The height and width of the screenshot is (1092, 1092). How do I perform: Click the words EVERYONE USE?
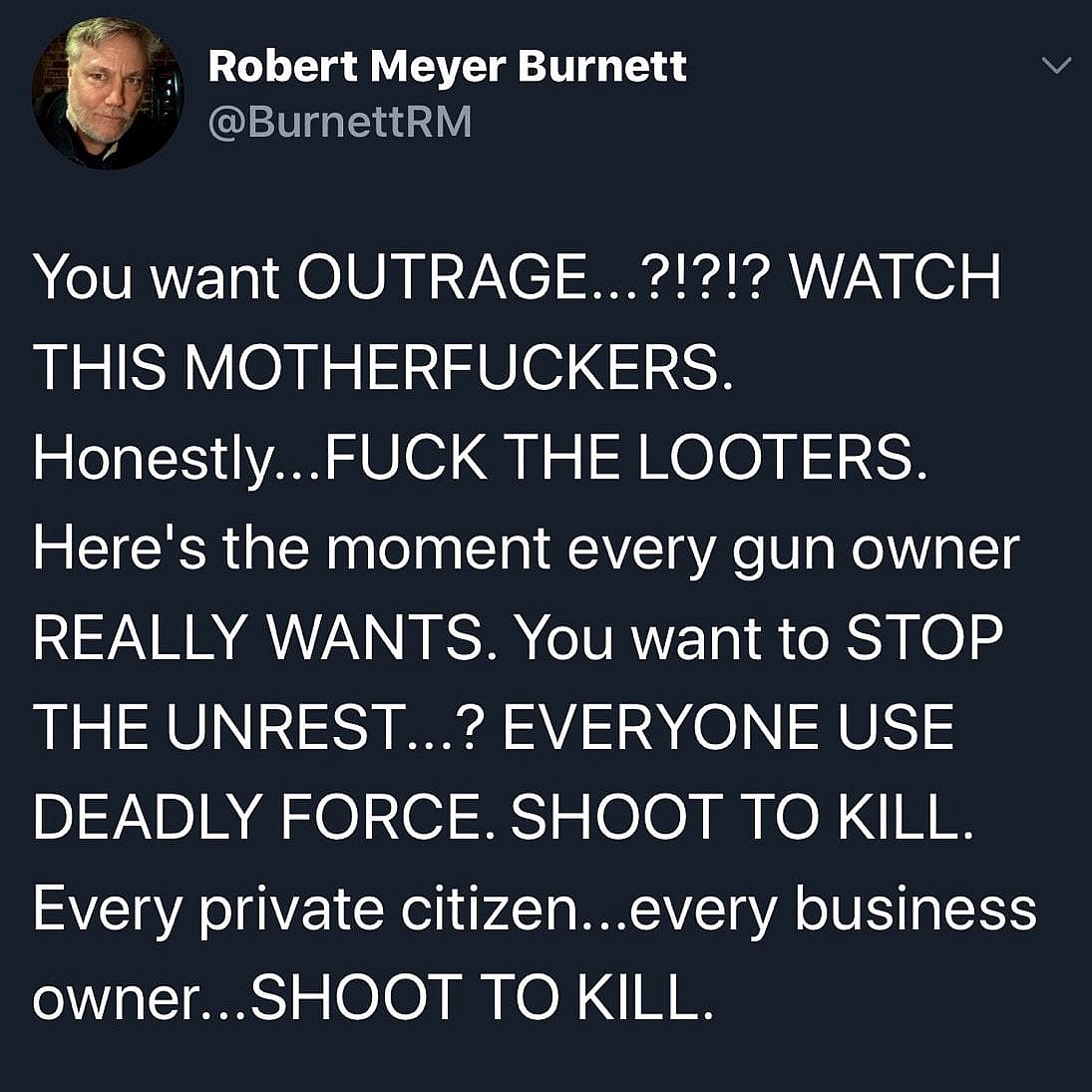tap(728, 728)
